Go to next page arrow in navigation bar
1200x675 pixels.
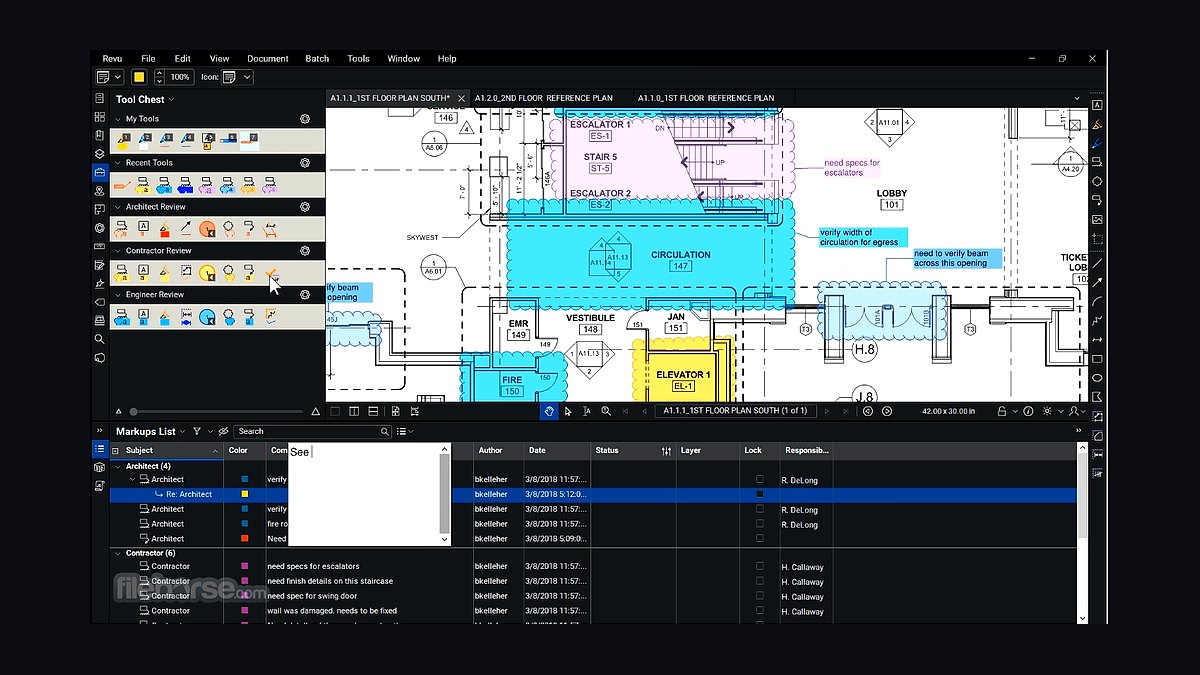[x=829, y=411]
